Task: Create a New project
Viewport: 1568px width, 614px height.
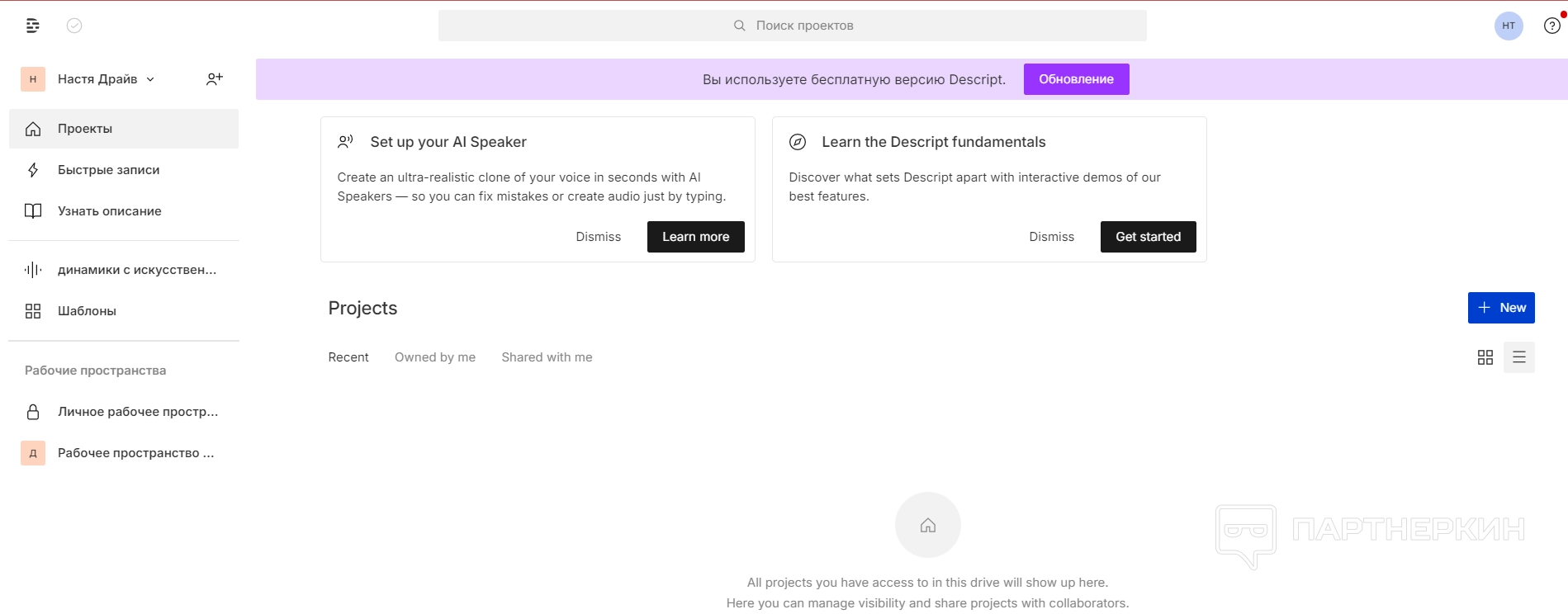Action: [1500, 308]
